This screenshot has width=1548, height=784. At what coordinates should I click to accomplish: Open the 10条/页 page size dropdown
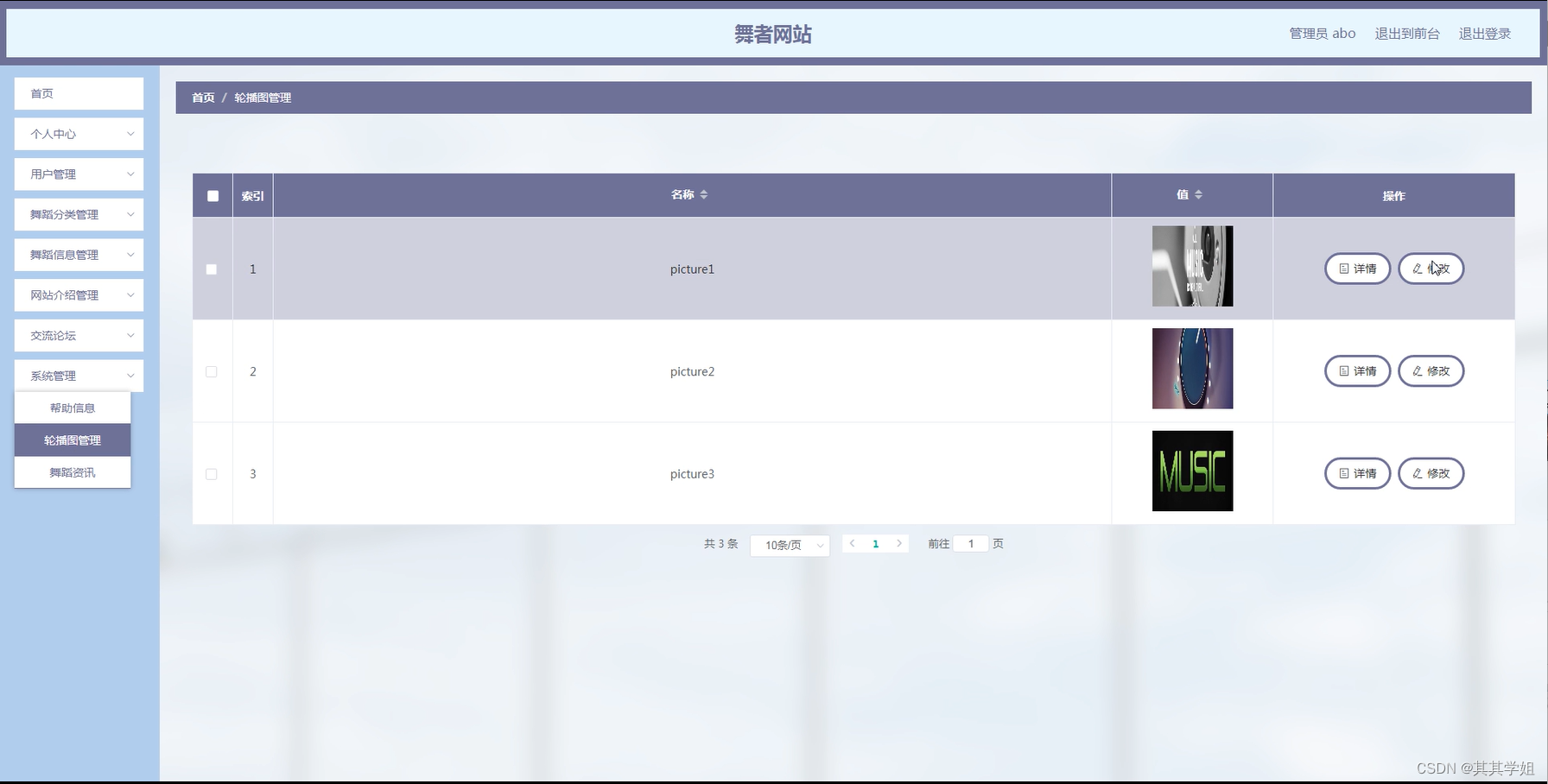tap(789, 545)
